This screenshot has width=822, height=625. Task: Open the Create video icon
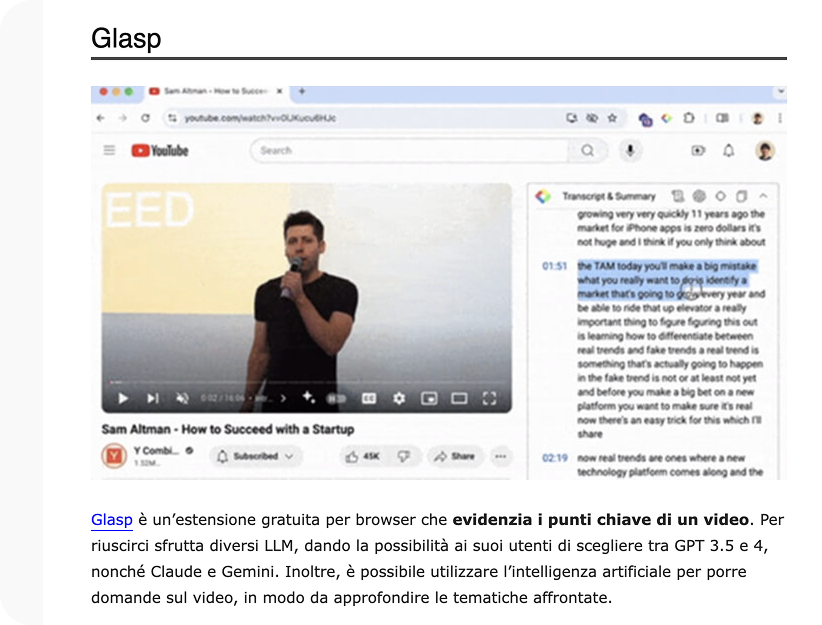click(x=698, y=150)
